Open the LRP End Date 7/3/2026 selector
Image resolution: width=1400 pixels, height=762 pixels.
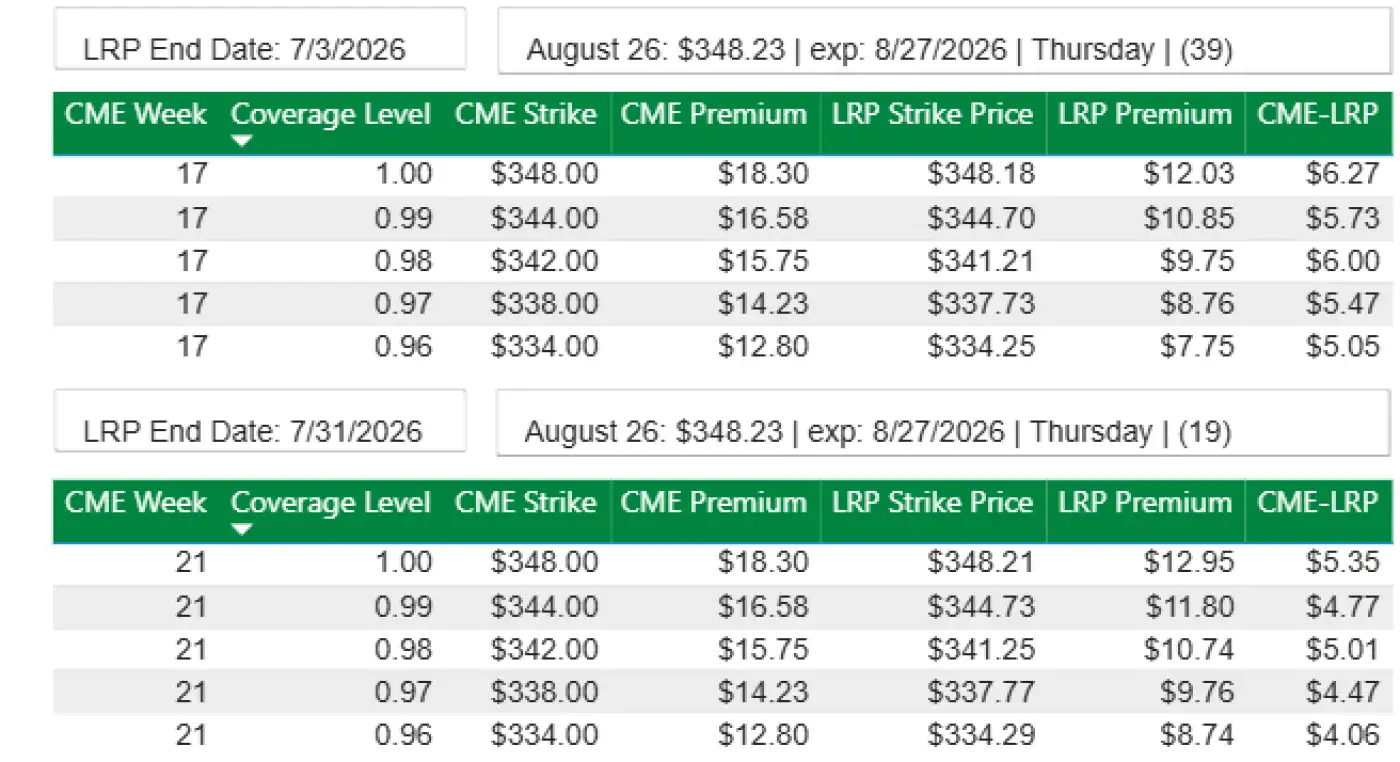[x=260, y=49]
